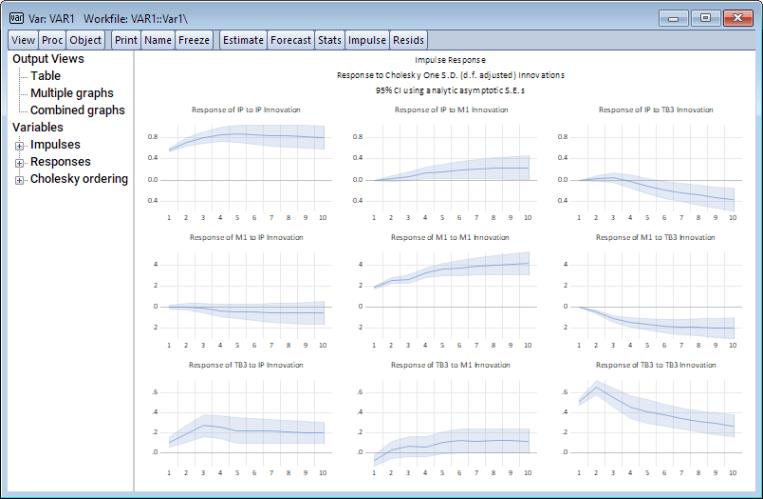Expand the Cholesky ordering node
This screenshot has height=499, width=763.
tap(19, 179)
